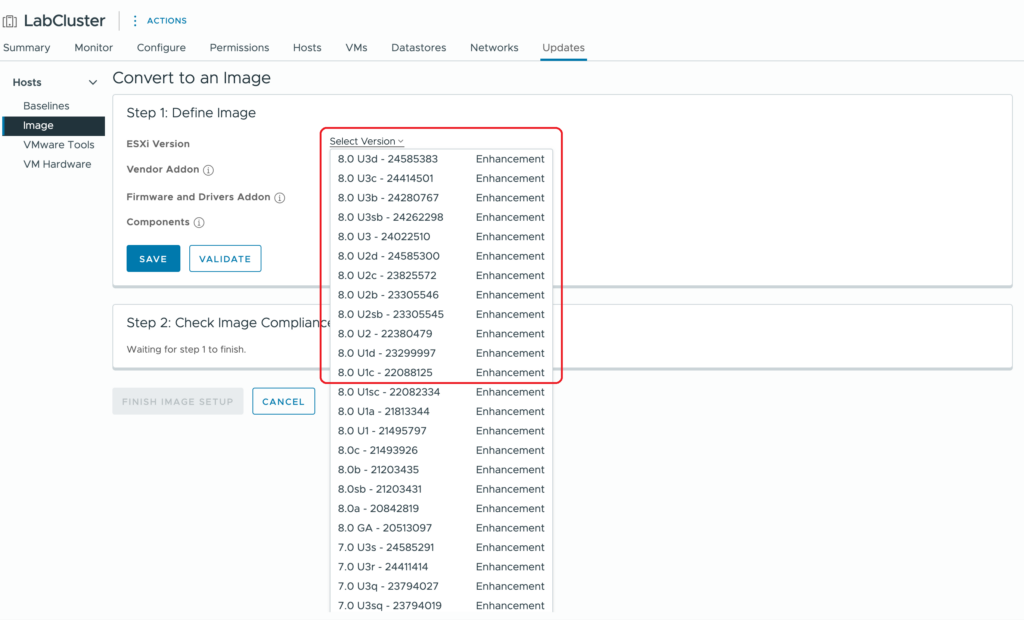Viewport: 1024px width, 620px height.
Task: Switch to the Monitor tab
Action: (93, 48)
